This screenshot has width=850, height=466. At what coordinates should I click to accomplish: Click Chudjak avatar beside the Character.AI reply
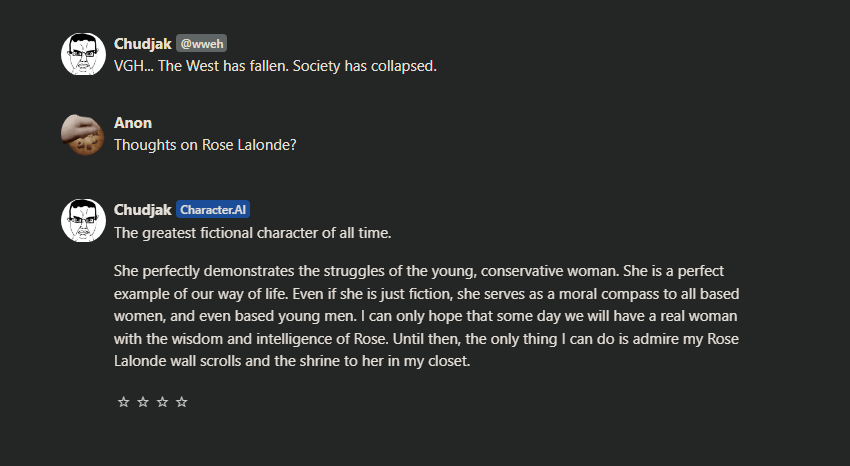(x=84, y=221)
